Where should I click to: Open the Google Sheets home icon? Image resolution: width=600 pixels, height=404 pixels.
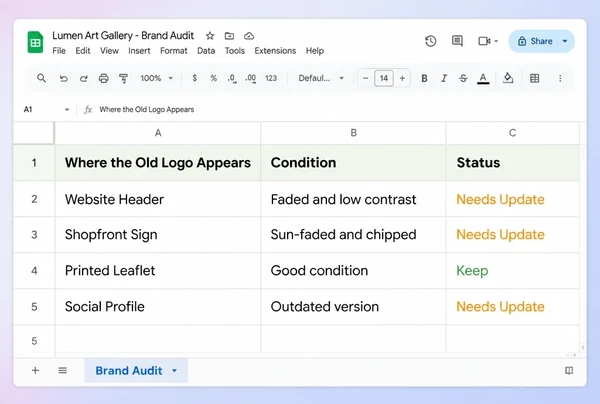[36, 42]
